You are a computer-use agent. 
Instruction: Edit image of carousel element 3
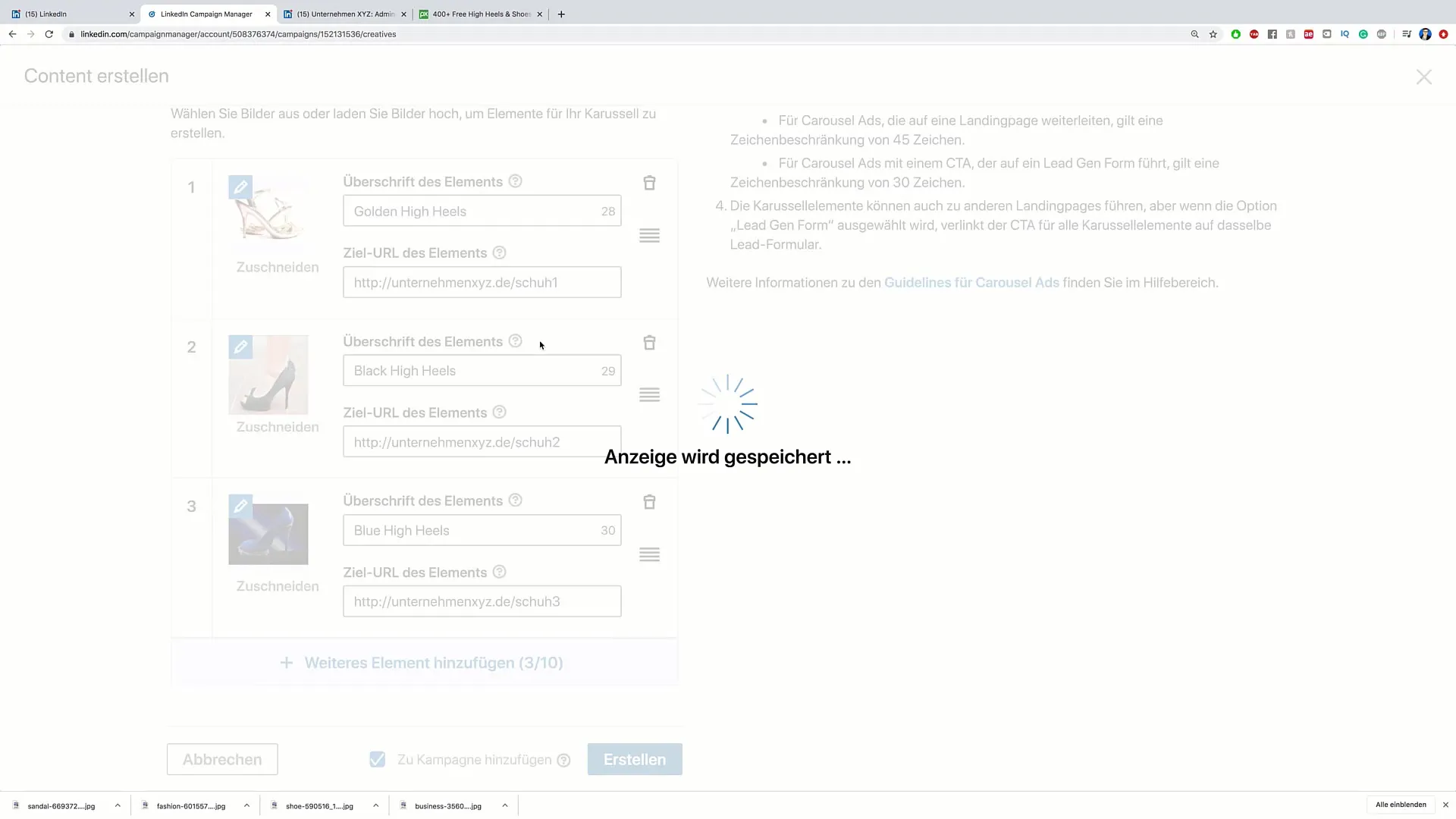(x=240, y=506)
